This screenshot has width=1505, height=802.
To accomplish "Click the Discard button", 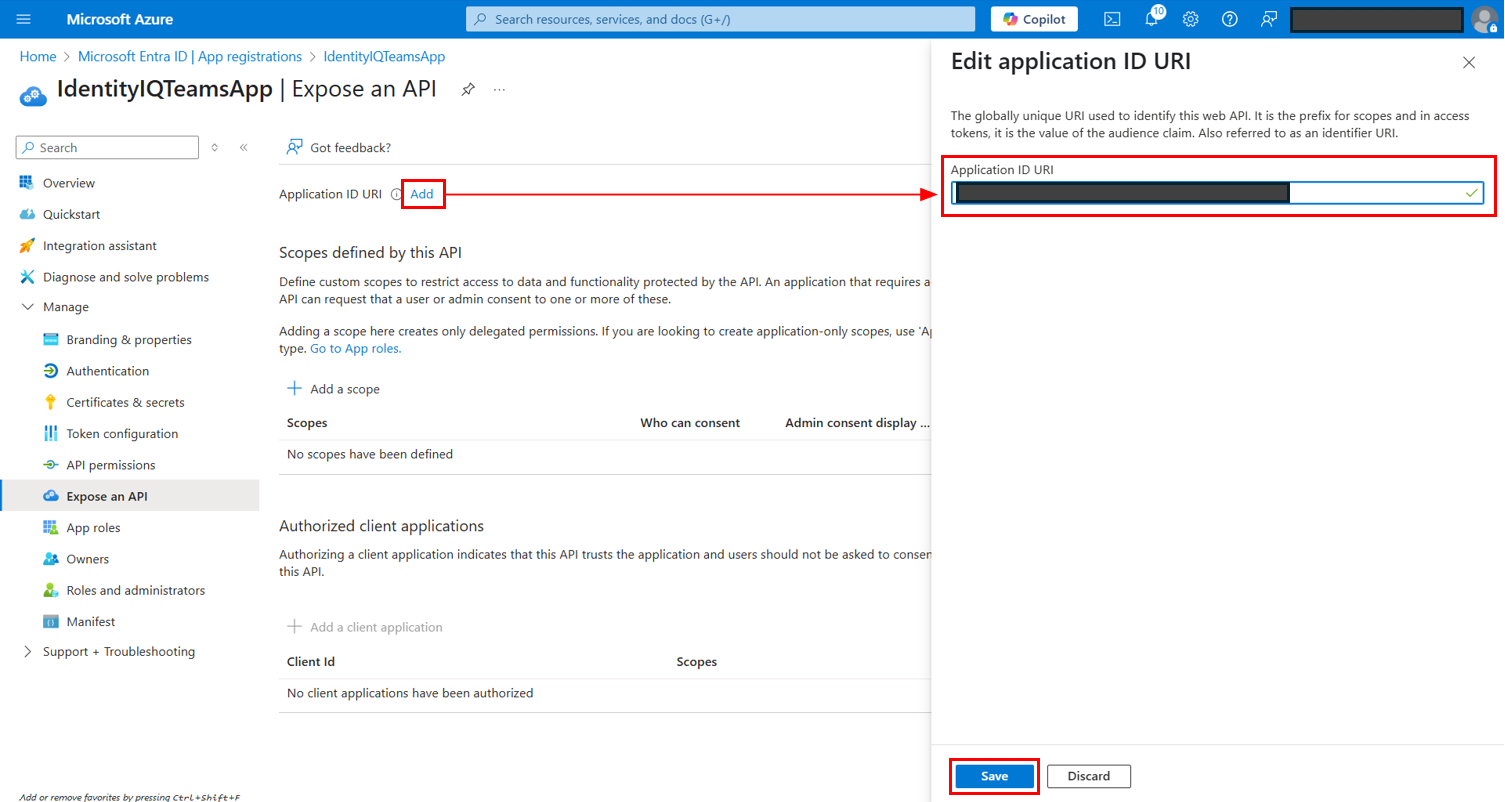I will click(x=1088, y=776).
